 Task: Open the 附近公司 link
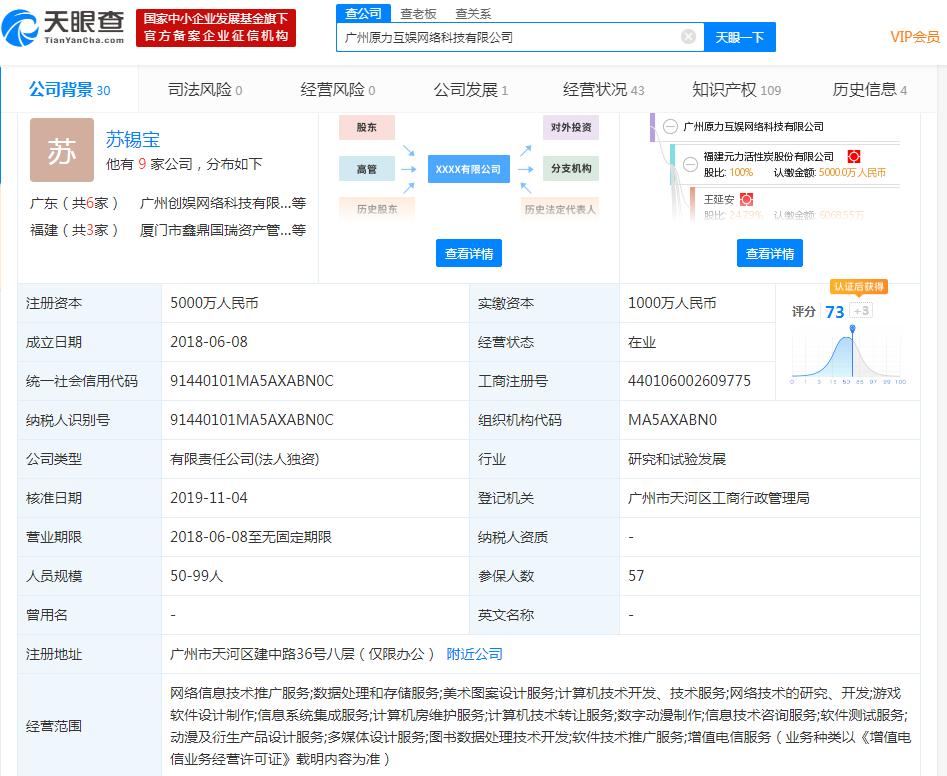(474, 654)
